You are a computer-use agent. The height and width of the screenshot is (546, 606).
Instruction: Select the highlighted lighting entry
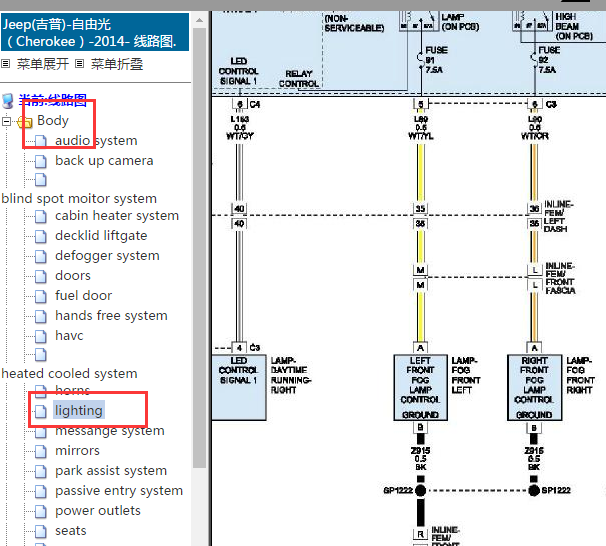[x=79, y=410]
